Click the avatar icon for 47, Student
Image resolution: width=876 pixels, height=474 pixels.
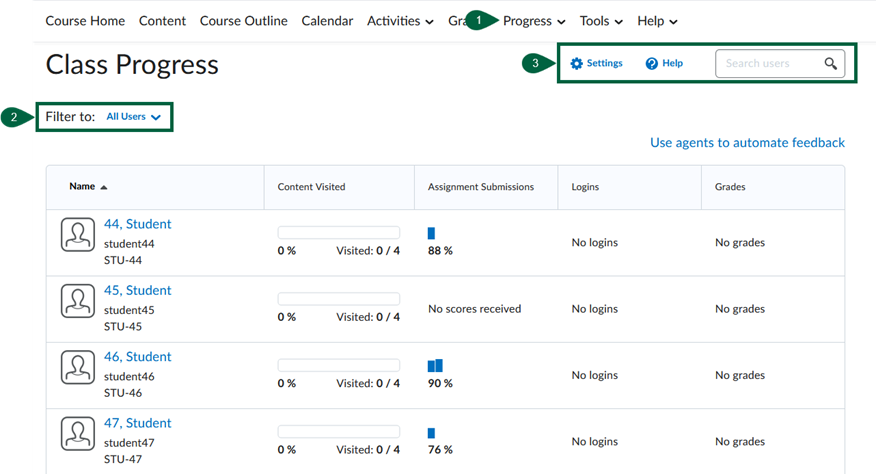pyautogui.click(x=78, y=433)
